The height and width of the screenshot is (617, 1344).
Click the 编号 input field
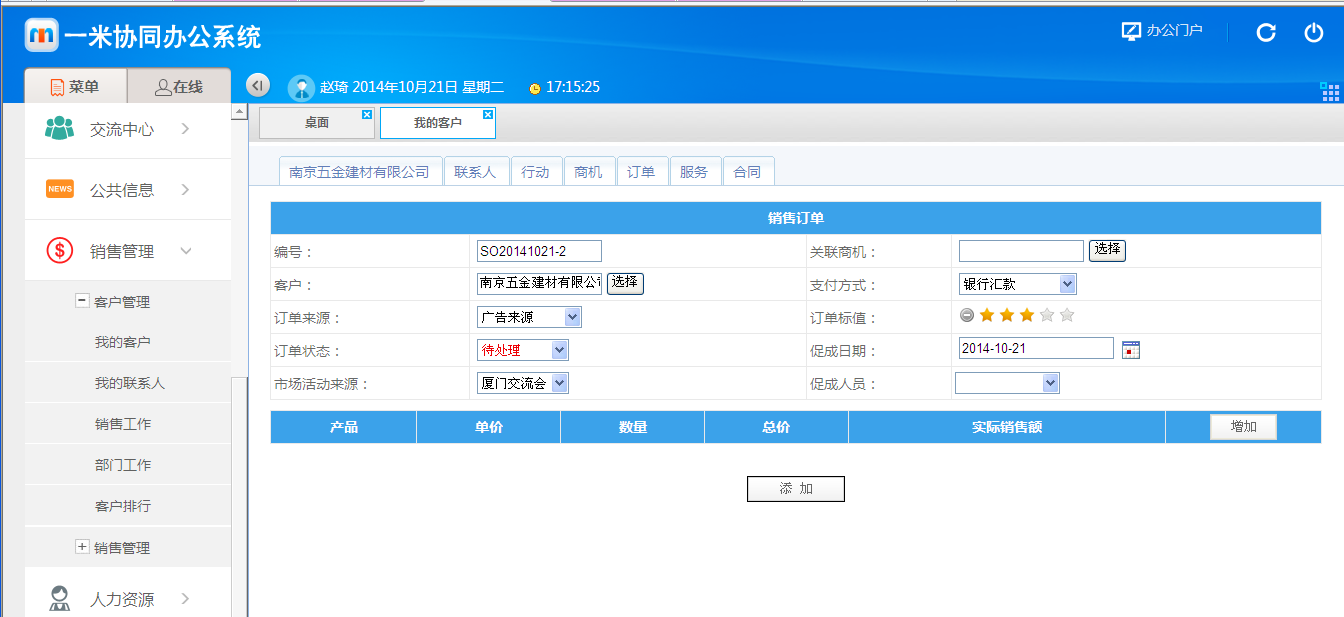point(539,251)
